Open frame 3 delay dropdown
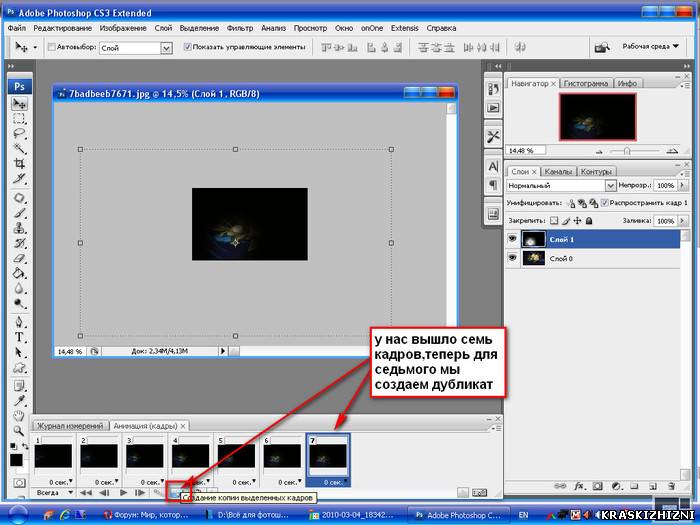This screenshot has width=700, height=525. tap(162, 481)
